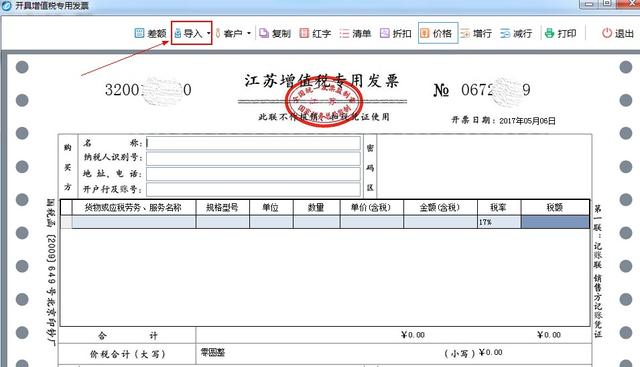
Task: Click the 差额 toolbar icon
Action: 139,33
